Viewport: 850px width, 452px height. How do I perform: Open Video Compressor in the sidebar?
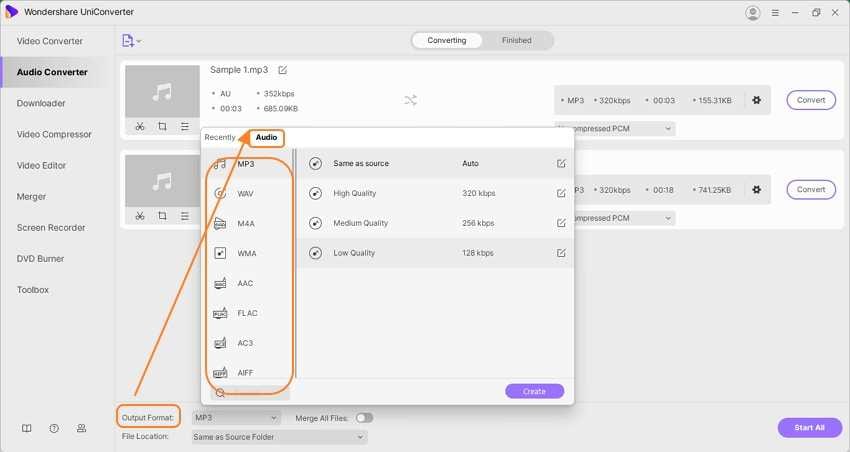coord(54,134)
